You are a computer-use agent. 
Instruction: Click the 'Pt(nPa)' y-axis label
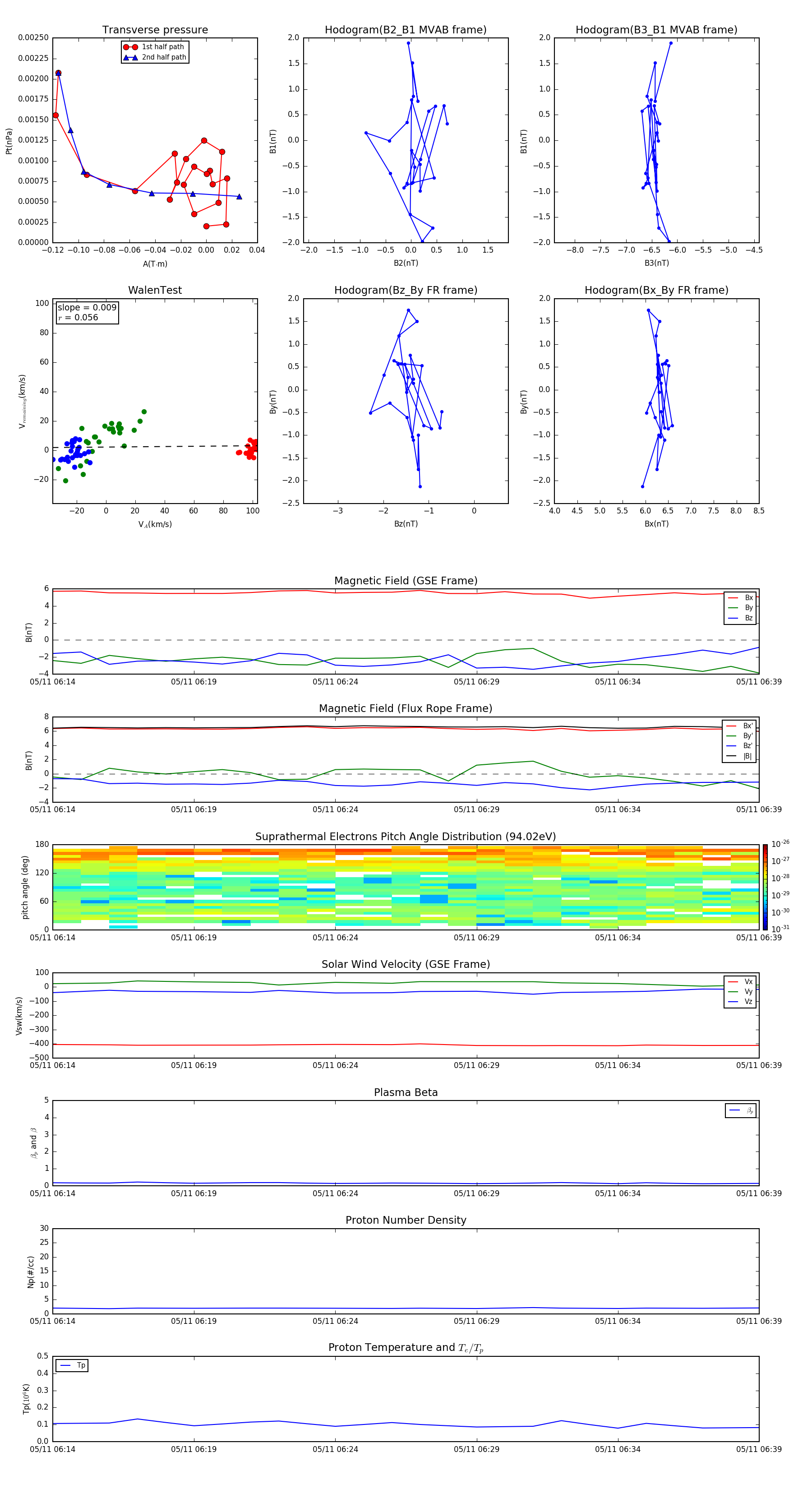pos(9,141)
